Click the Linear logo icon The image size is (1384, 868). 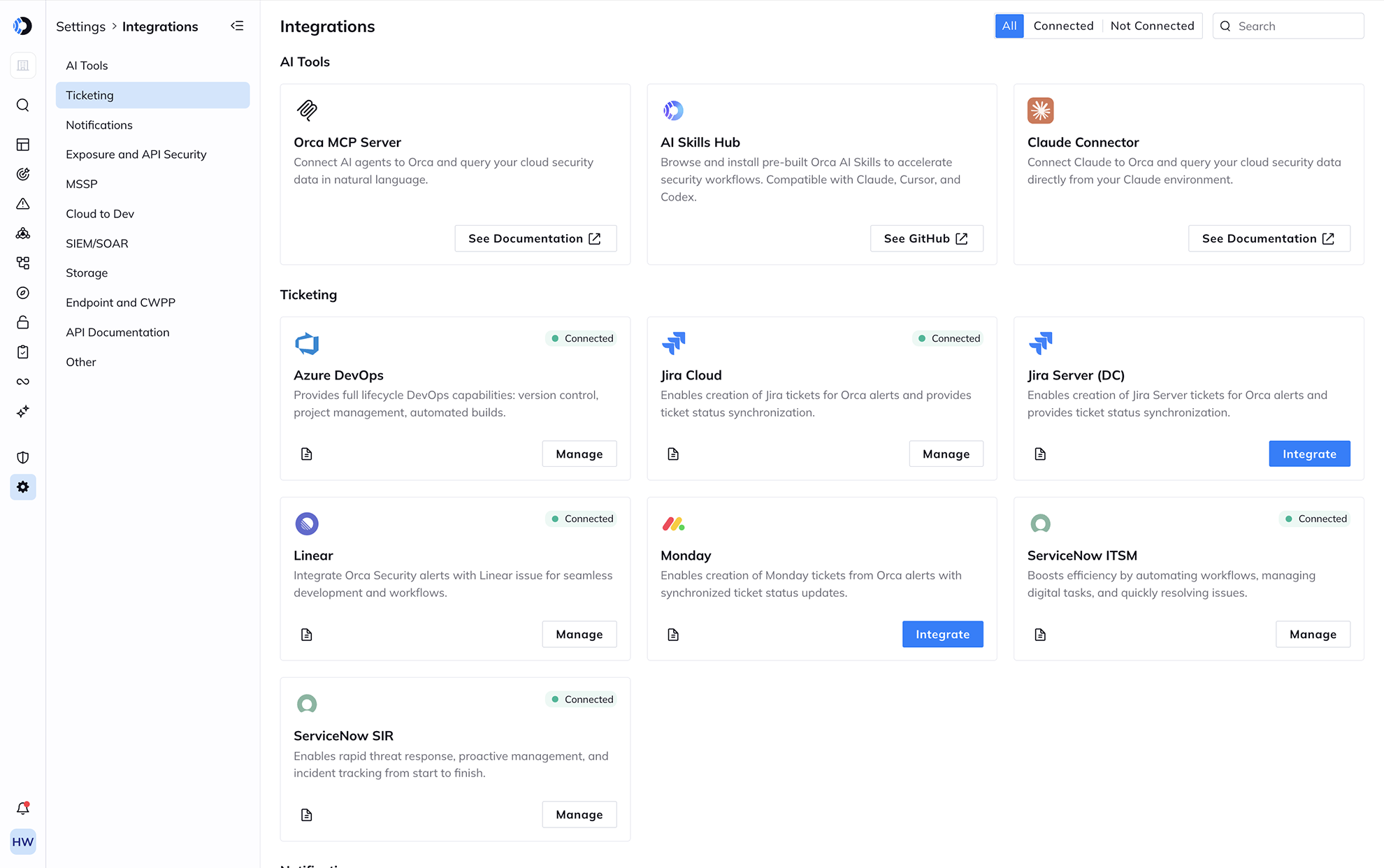coord(307,523)
